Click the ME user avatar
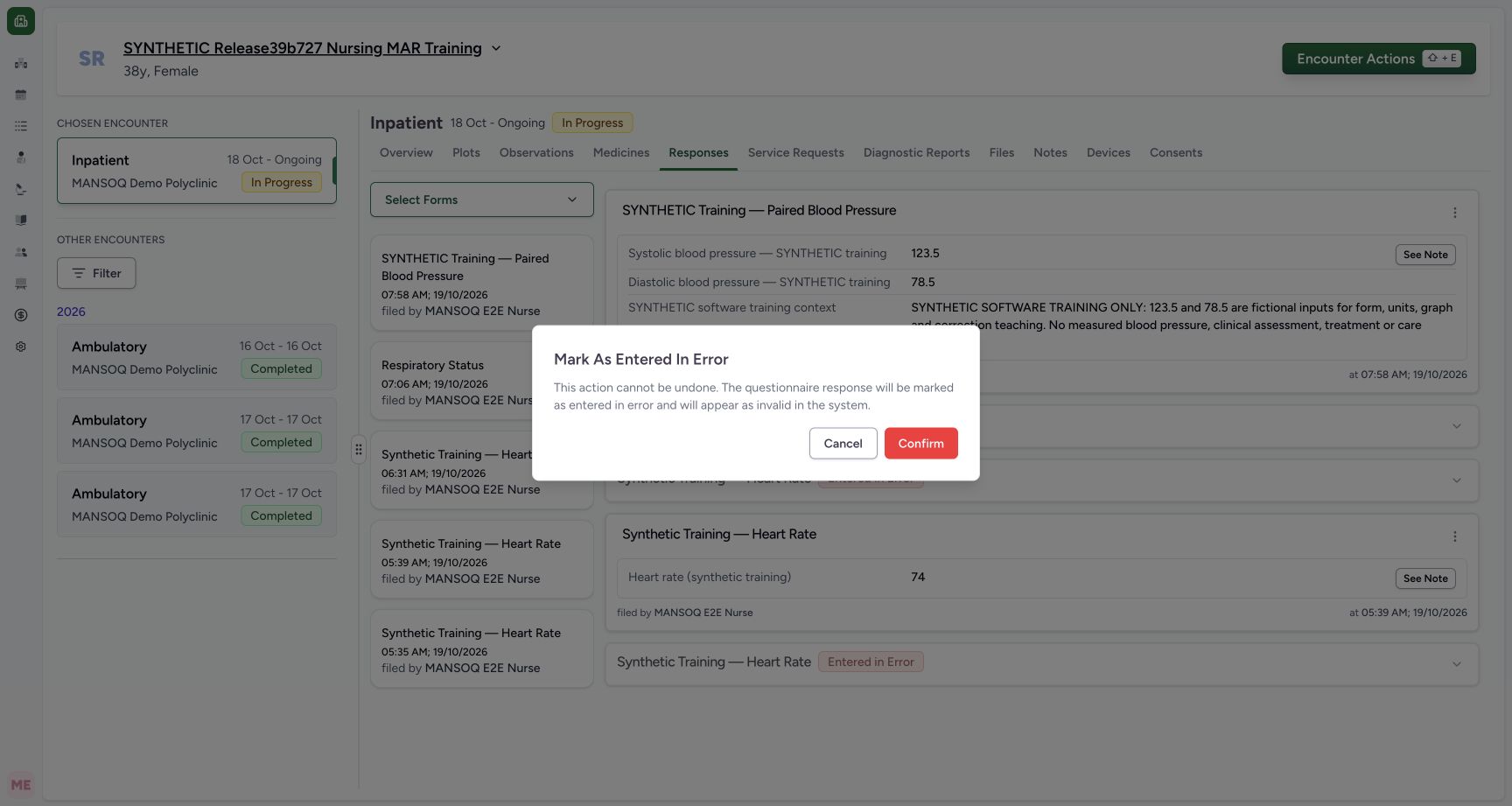1512x806 pixels. coord(21,785)
